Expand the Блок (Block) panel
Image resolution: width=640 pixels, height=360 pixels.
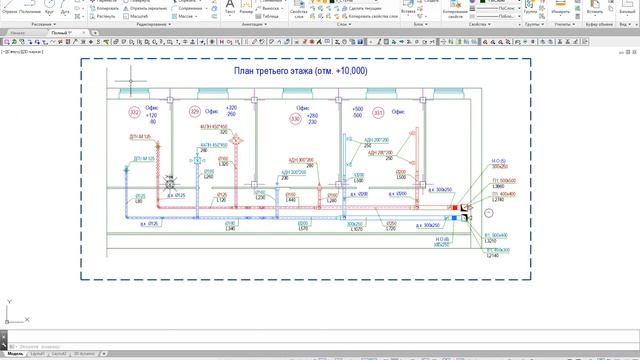[421, 24]
